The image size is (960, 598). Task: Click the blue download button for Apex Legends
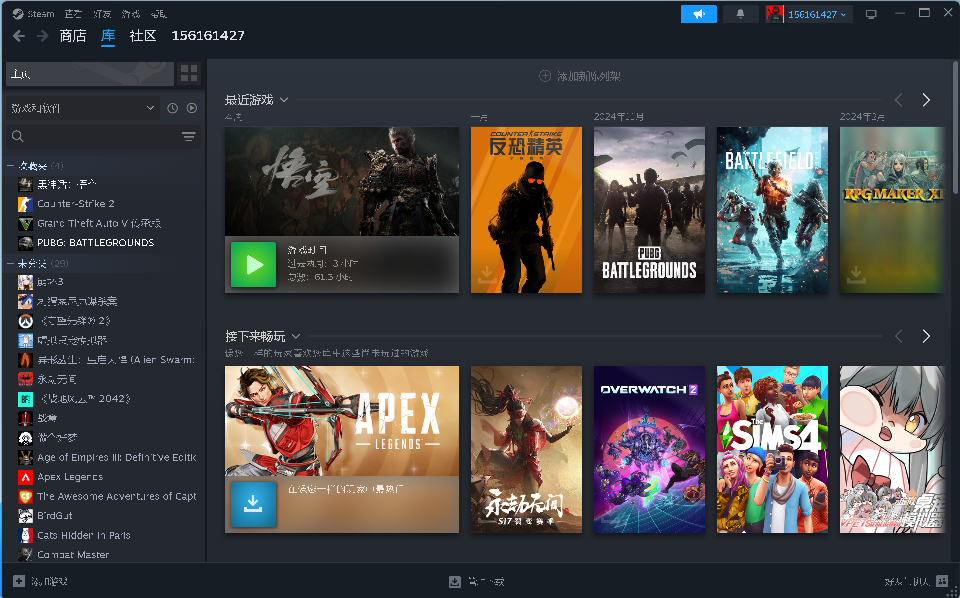(x=253, y=504)
